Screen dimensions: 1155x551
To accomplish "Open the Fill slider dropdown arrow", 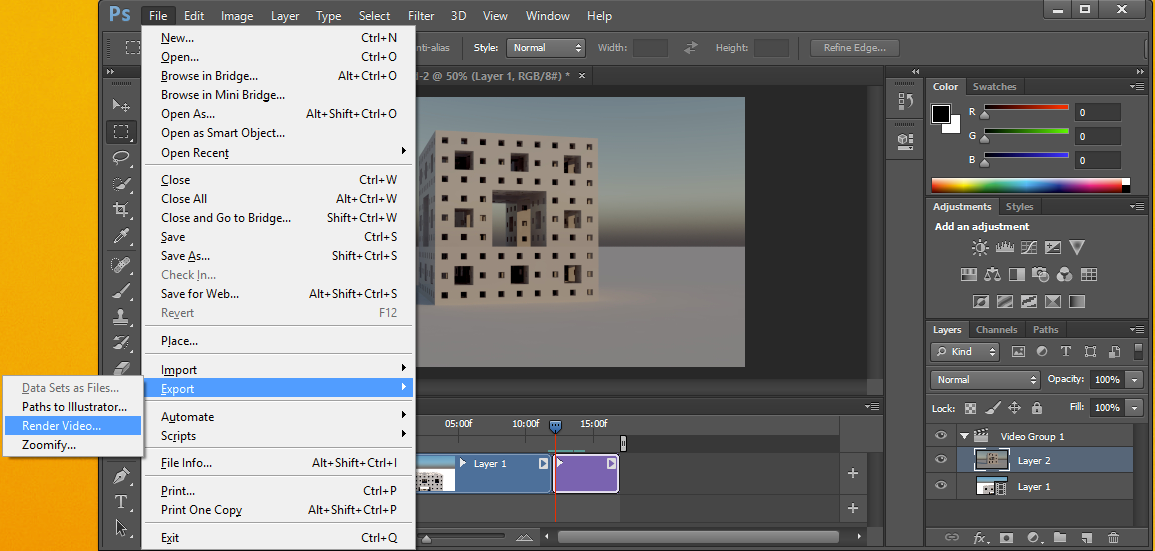I will click(x=1134, y=407).
